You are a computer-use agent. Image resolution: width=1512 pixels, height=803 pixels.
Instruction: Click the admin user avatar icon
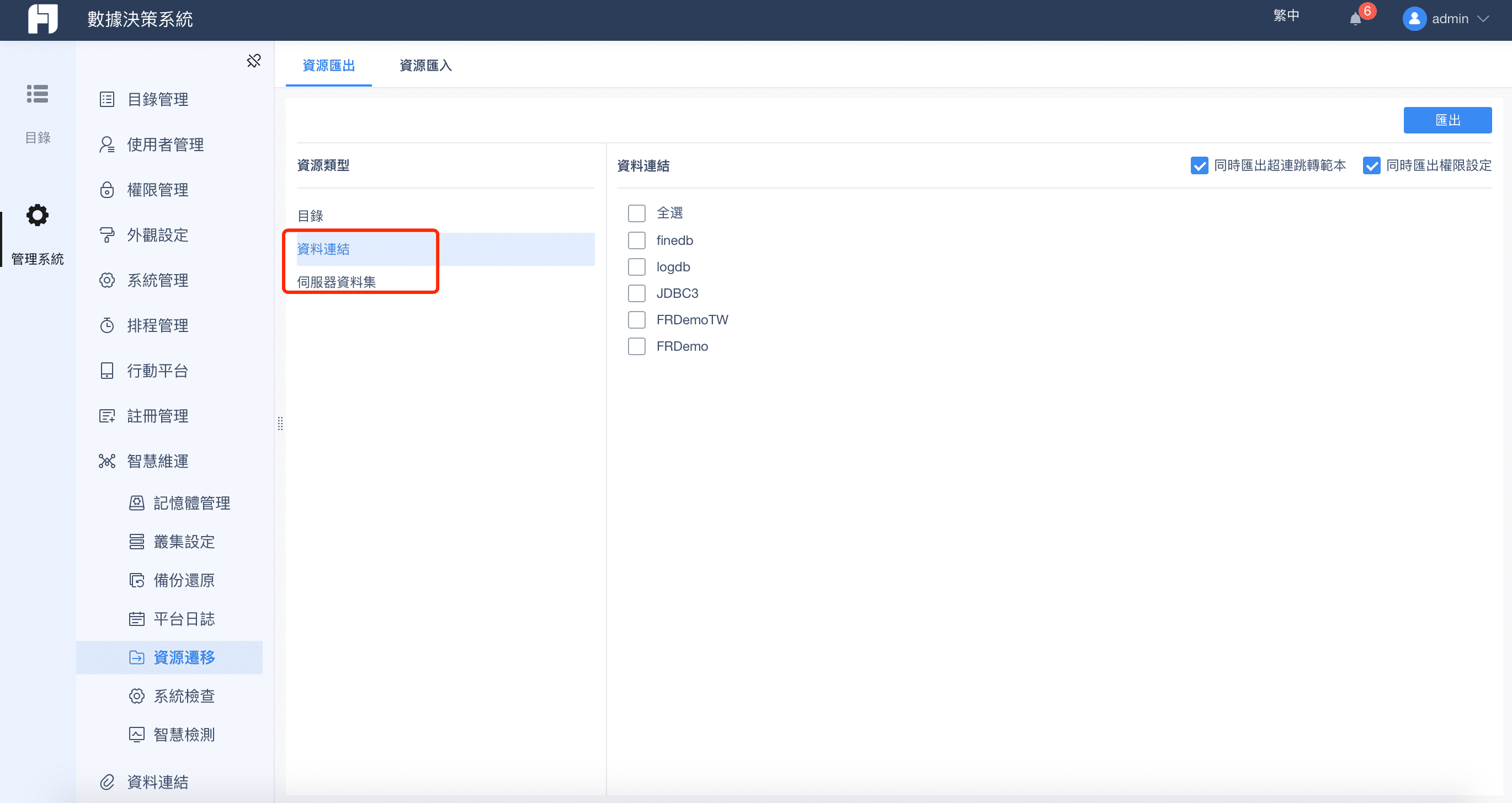[x=1414, y=19]
